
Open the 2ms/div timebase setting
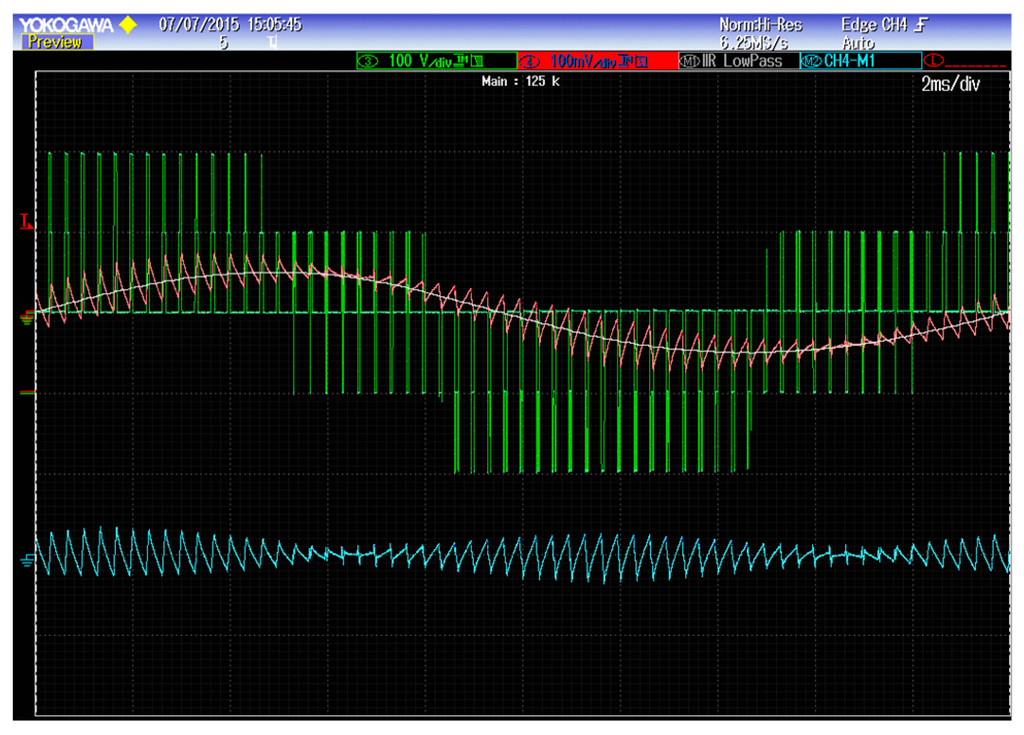[950, 85]
